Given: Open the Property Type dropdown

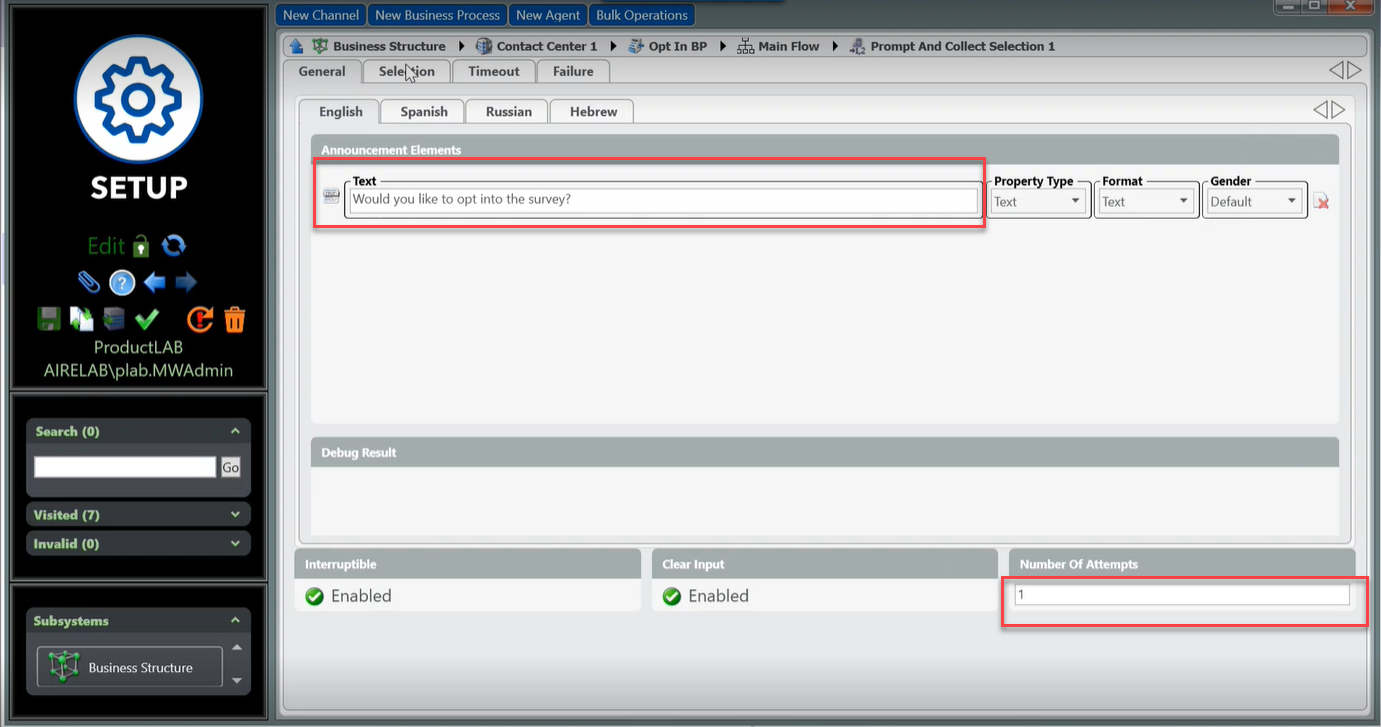Looking at the screenshot, I should [1038, 202].
